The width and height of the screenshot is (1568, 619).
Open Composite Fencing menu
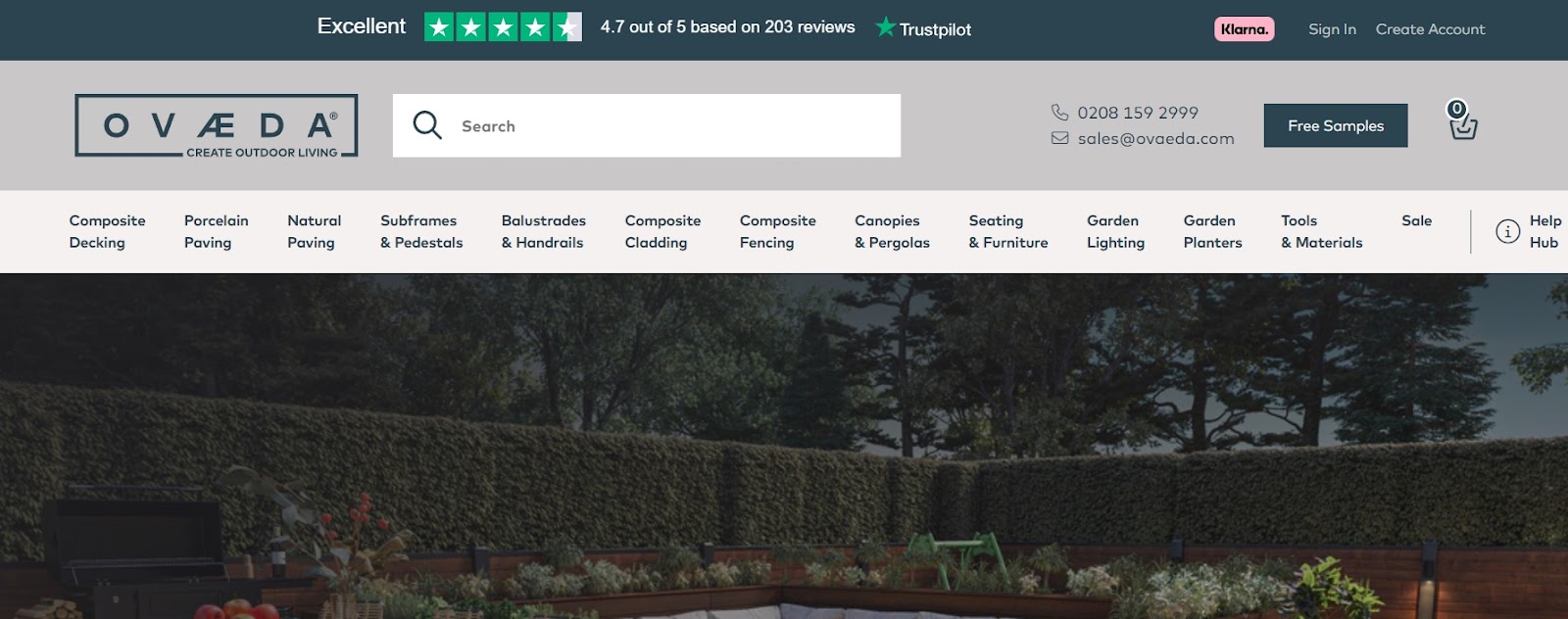coord(778,231)
